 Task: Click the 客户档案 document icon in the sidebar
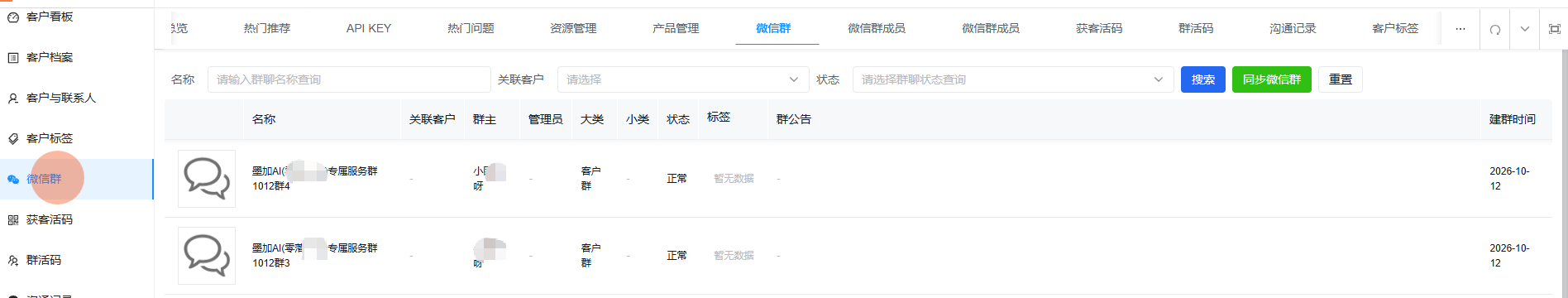pos(13,57)
